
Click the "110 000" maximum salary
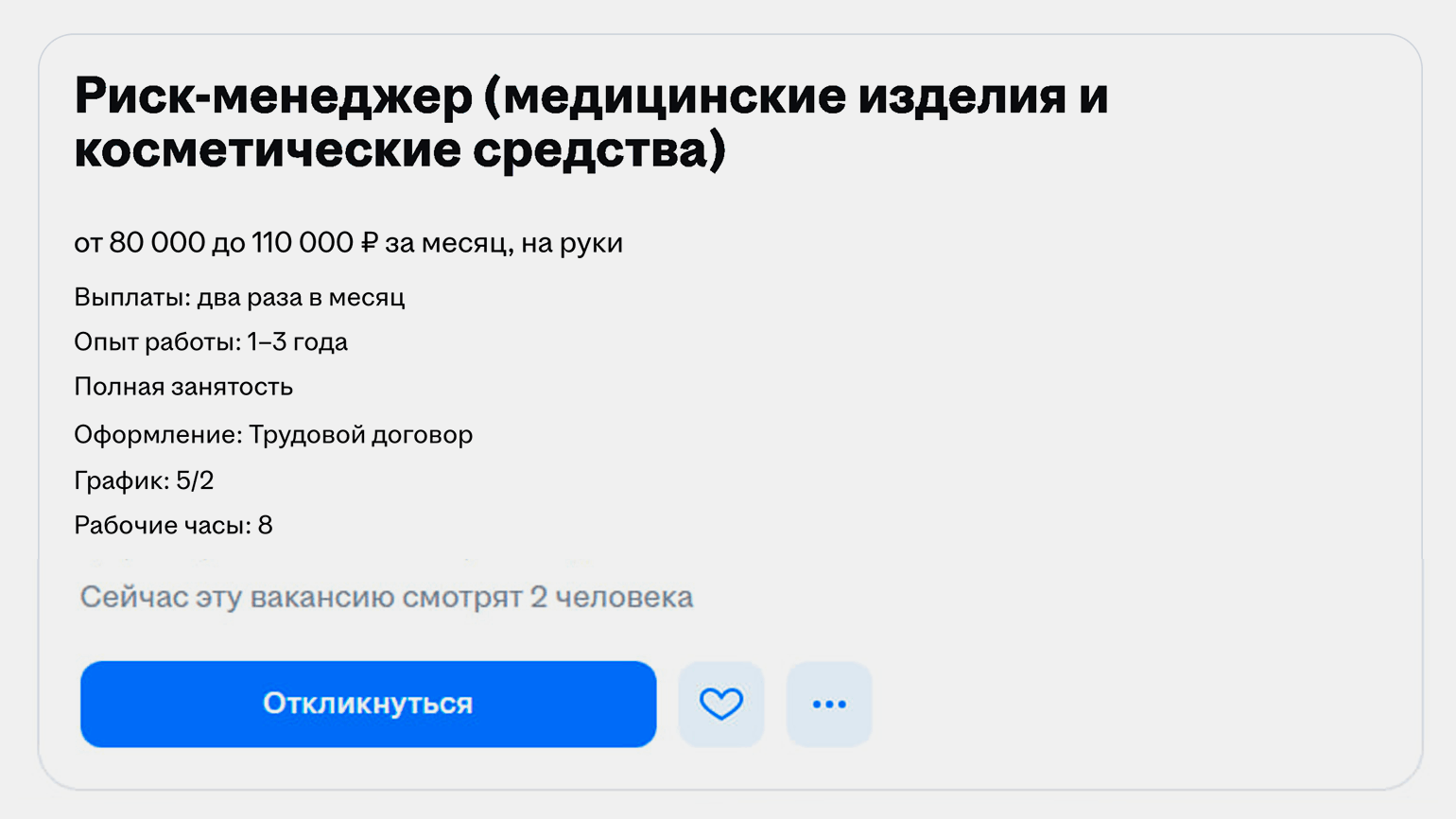click(x=303, y=243)
